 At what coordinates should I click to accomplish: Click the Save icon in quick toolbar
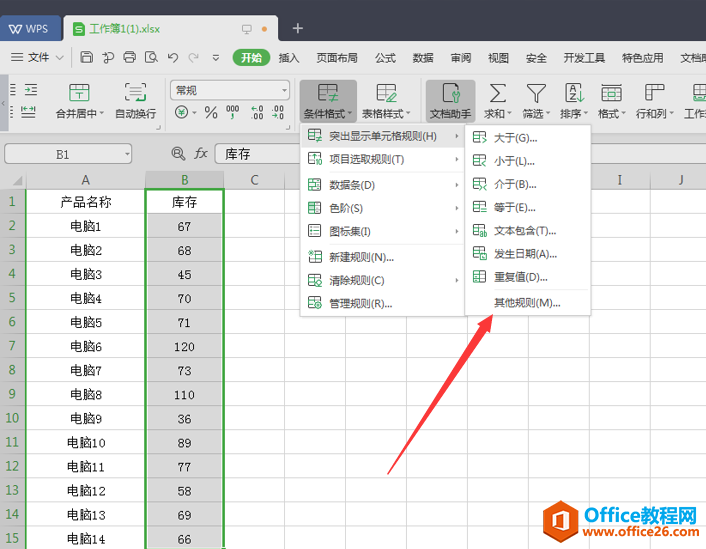pos(86,57)
